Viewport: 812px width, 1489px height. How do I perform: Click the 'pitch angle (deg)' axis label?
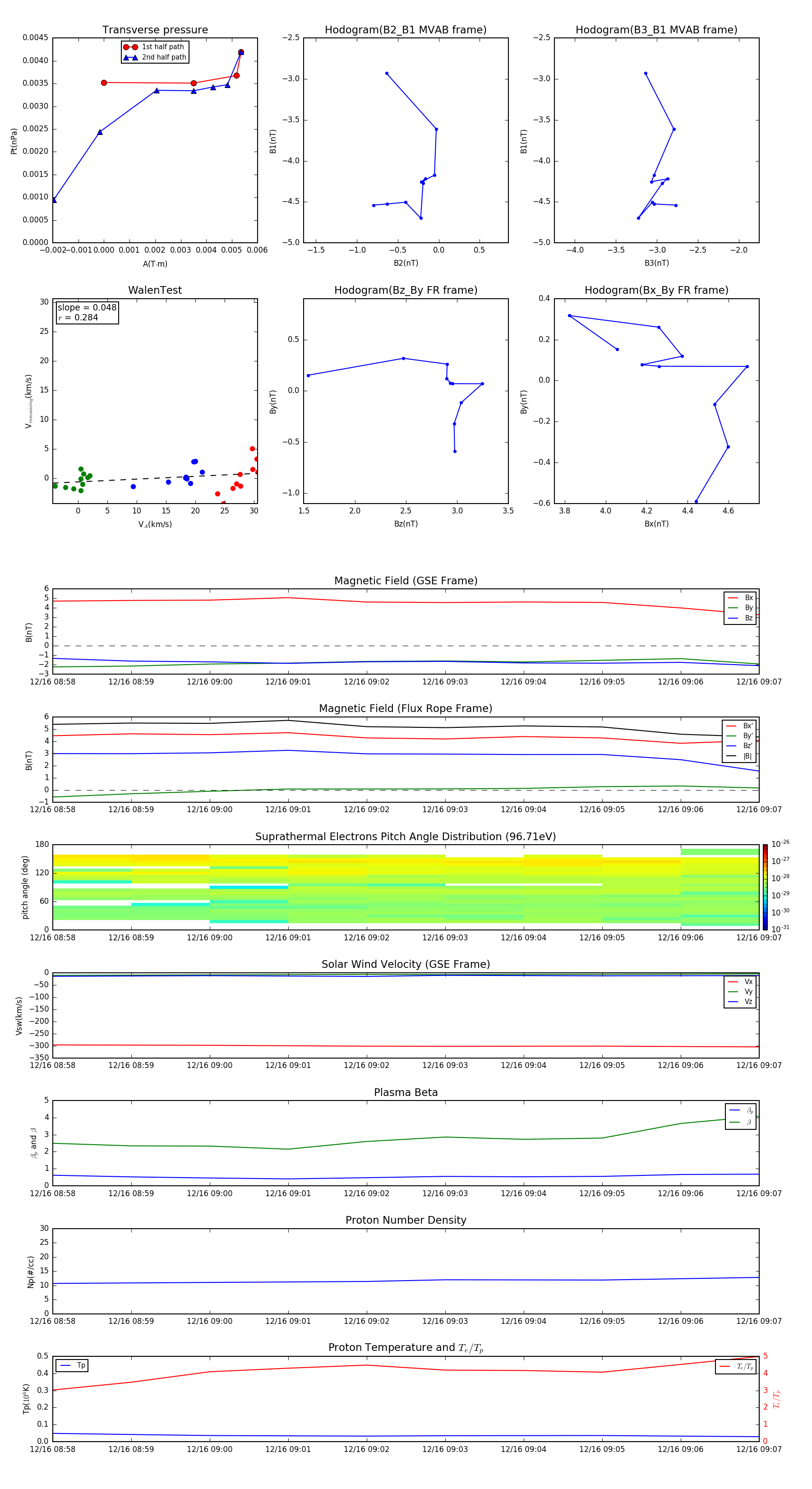[x=25, y=887]
